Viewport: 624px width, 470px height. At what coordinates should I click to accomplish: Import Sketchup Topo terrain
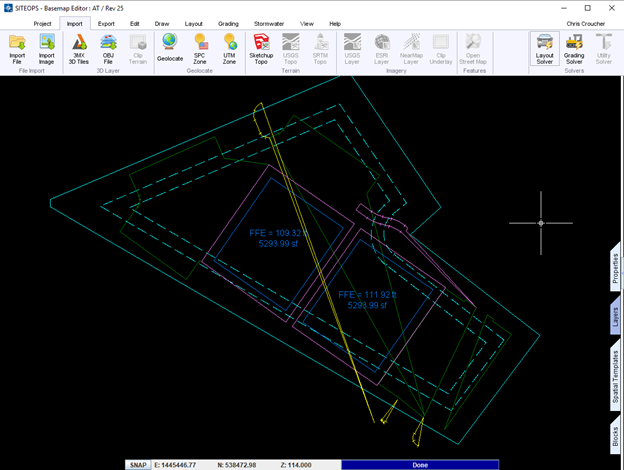pos(261,47)
